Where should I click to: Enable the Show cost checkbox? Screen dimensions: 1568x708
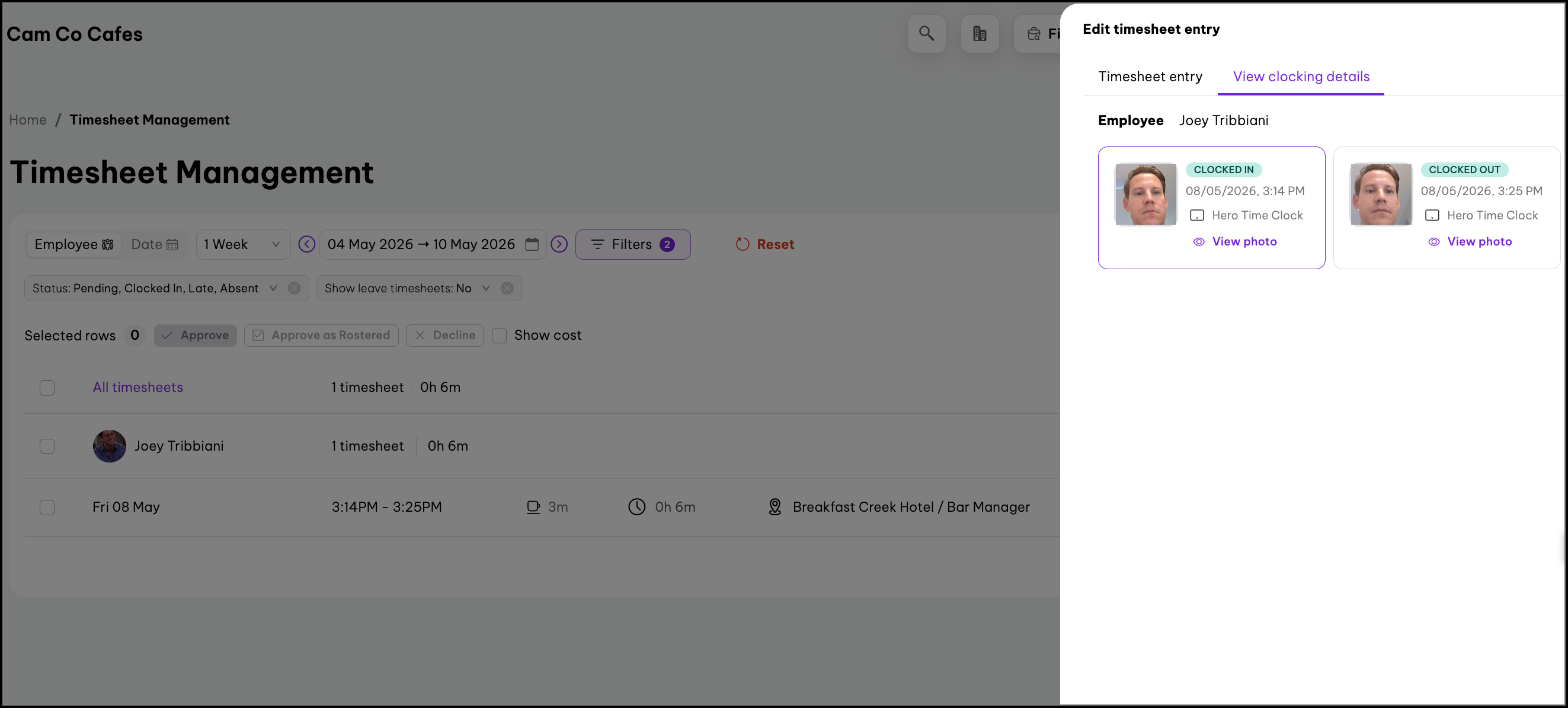499,335
